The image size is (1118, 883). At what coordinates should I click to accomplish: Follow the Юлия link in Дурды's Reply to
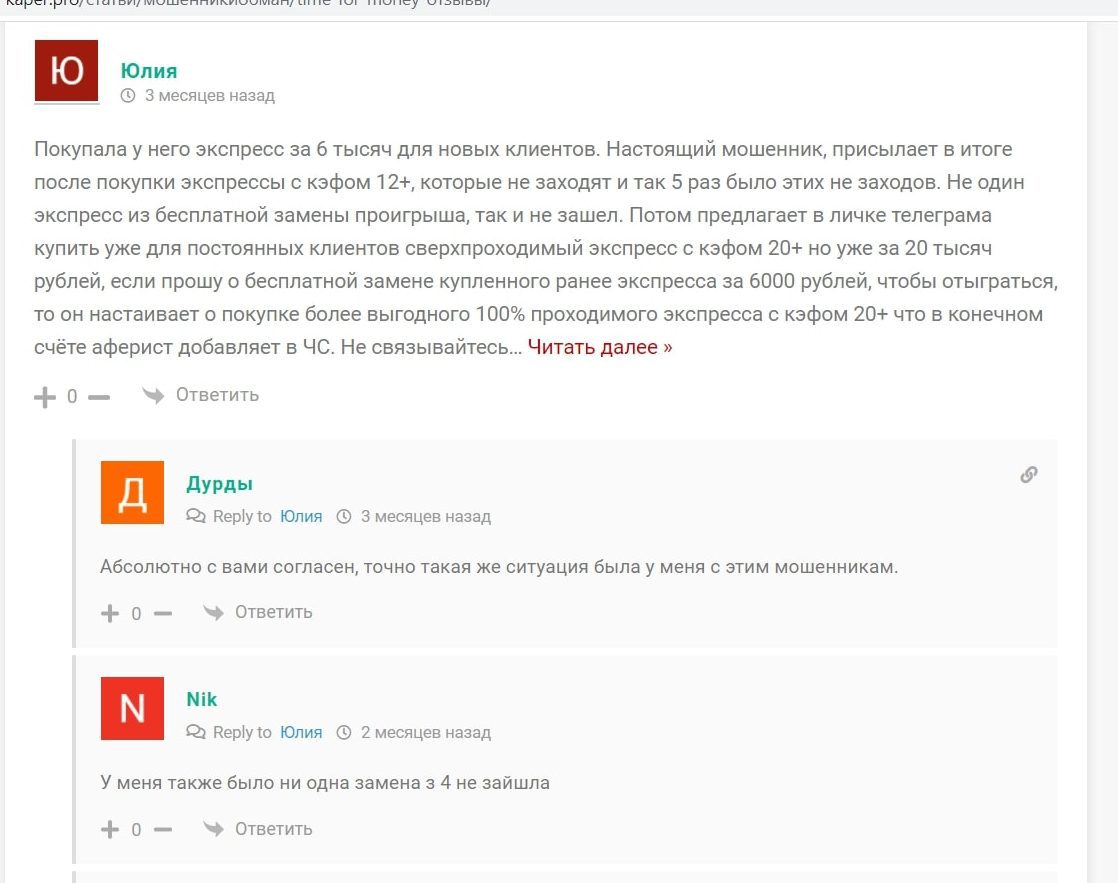click(x=301, y=516)
